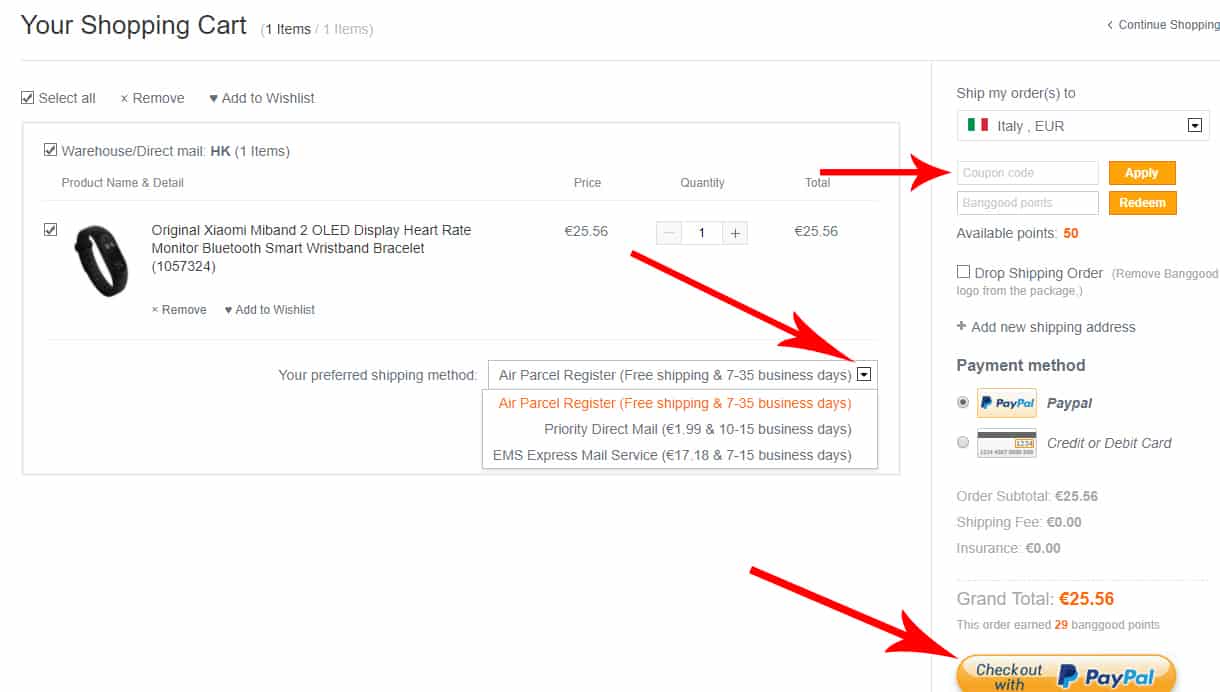Viewport: 1220px width, 692px height.
Task: Click the Remove link under the product
Action: coord(179,310)
